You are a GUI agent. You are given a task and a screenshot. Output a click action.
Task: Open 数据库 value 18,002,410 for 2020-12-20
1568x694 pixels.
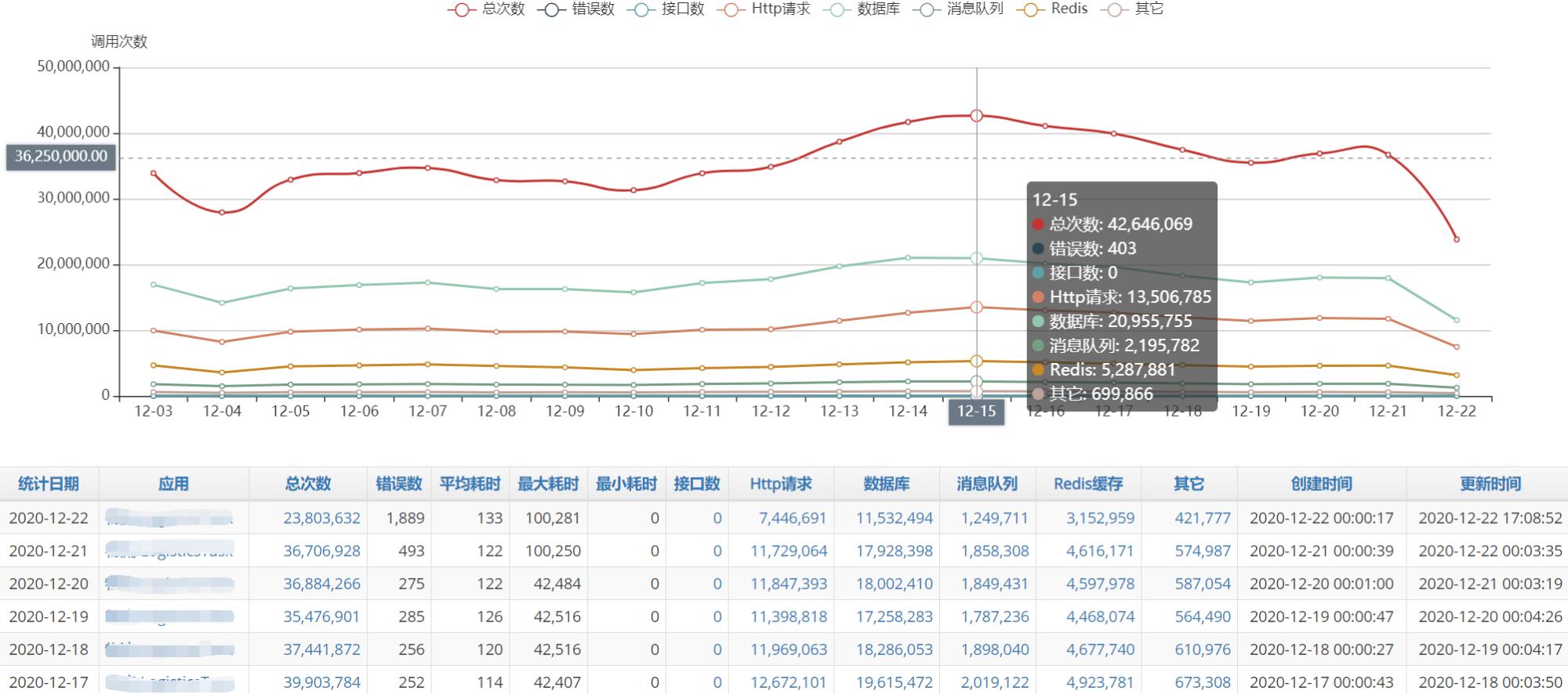pos(894,584)
